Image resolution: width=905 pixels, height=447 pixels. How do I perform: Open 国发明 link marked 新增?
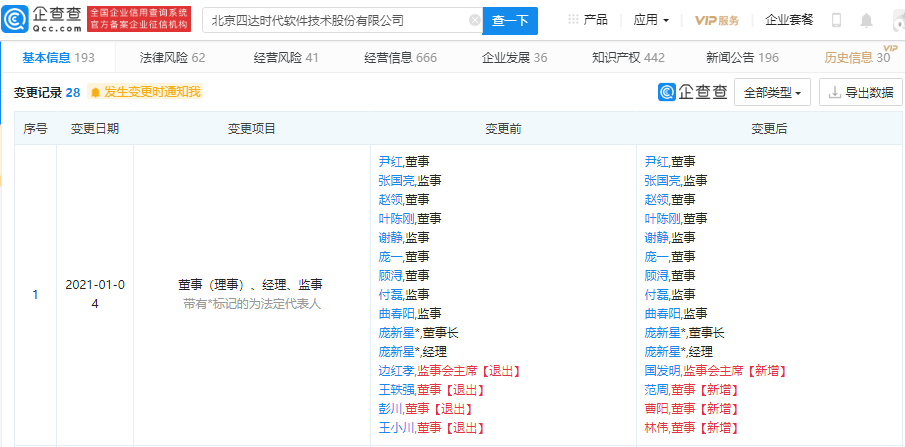click(663, 371)
